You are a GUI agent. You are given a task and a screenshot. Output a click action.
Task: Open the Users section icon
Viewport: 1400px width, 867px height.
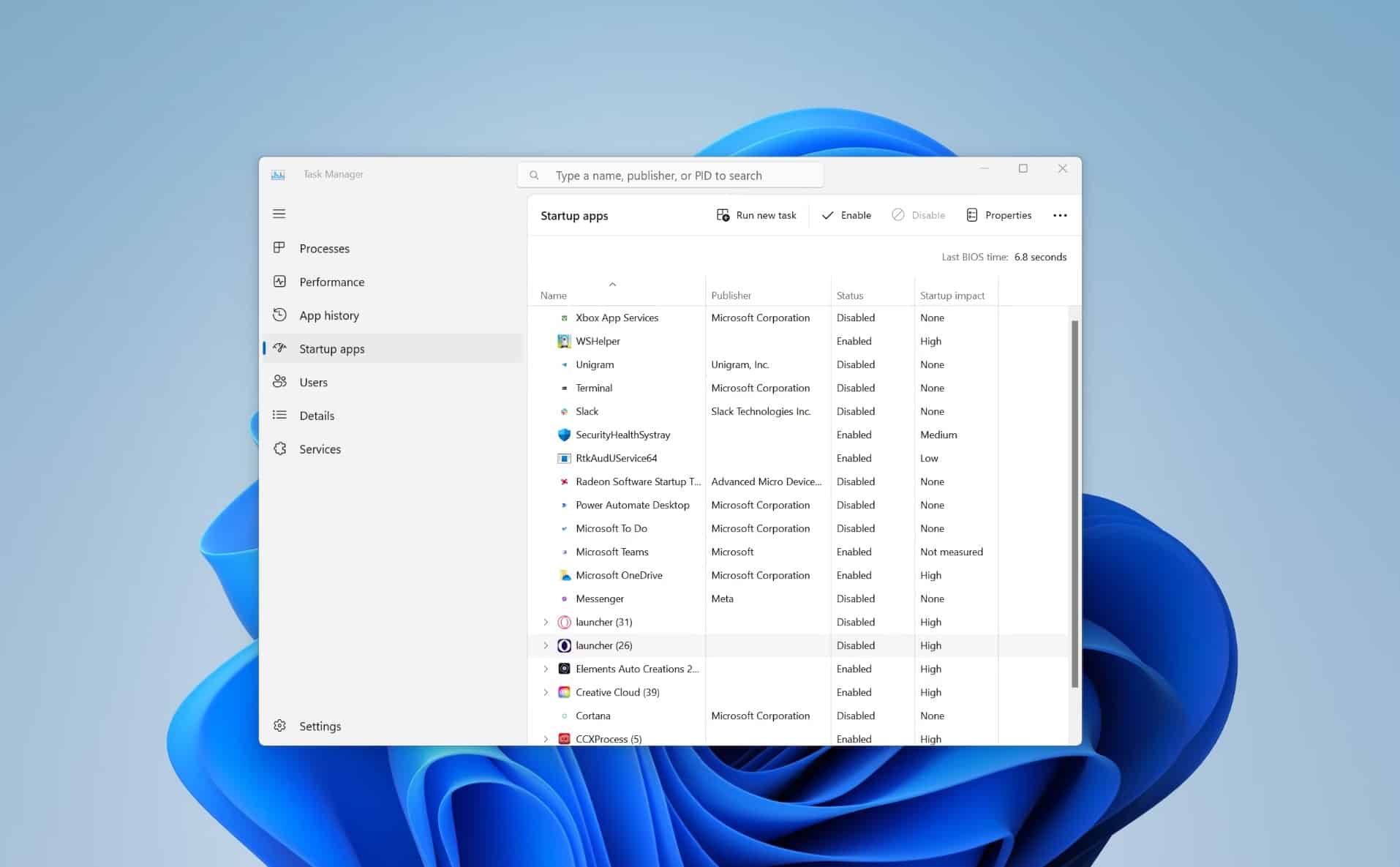279,382
